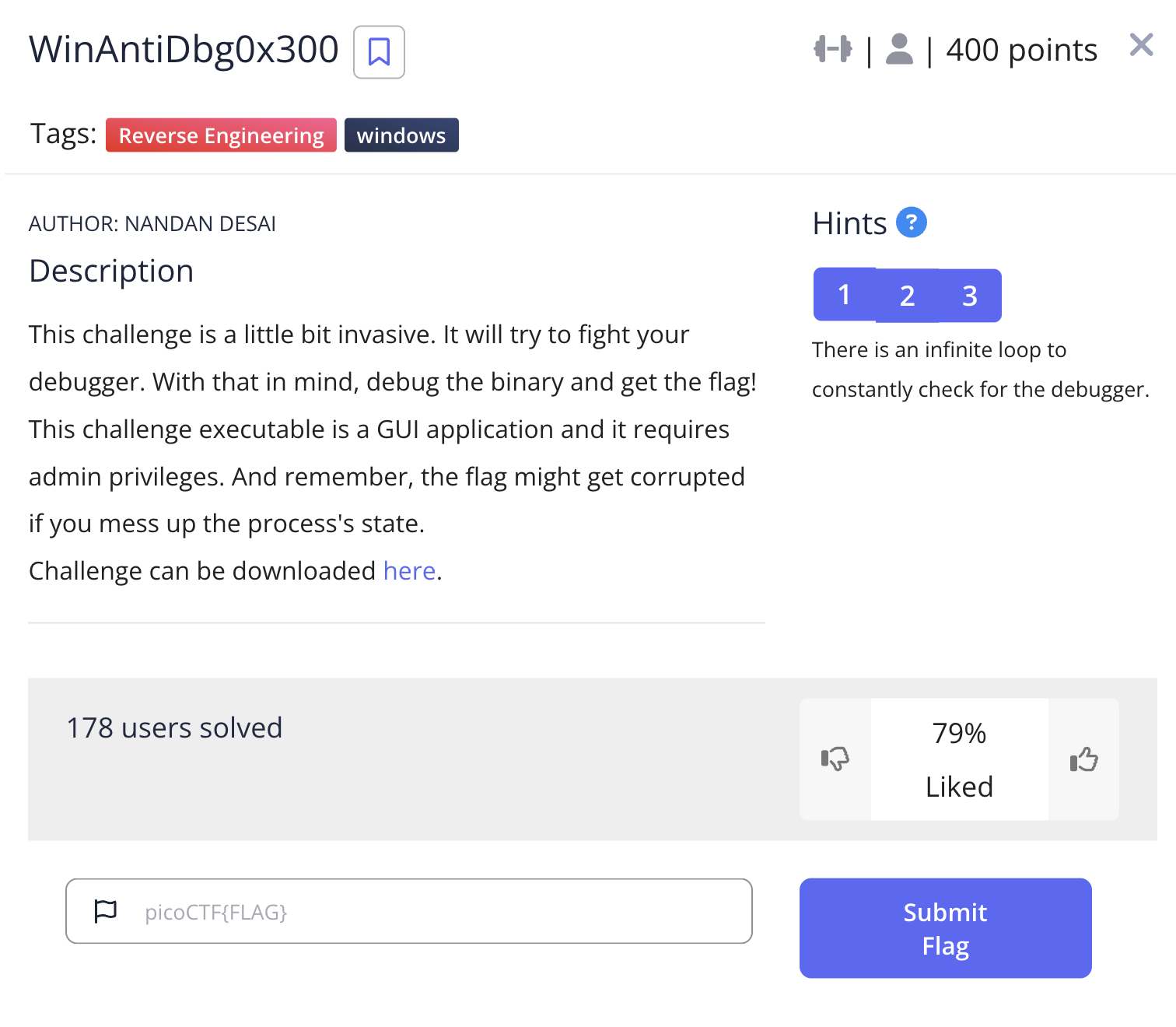The image size is (1176, 1027).
Task: Select the Reverse Engineering tag
Action: [221, 135]
